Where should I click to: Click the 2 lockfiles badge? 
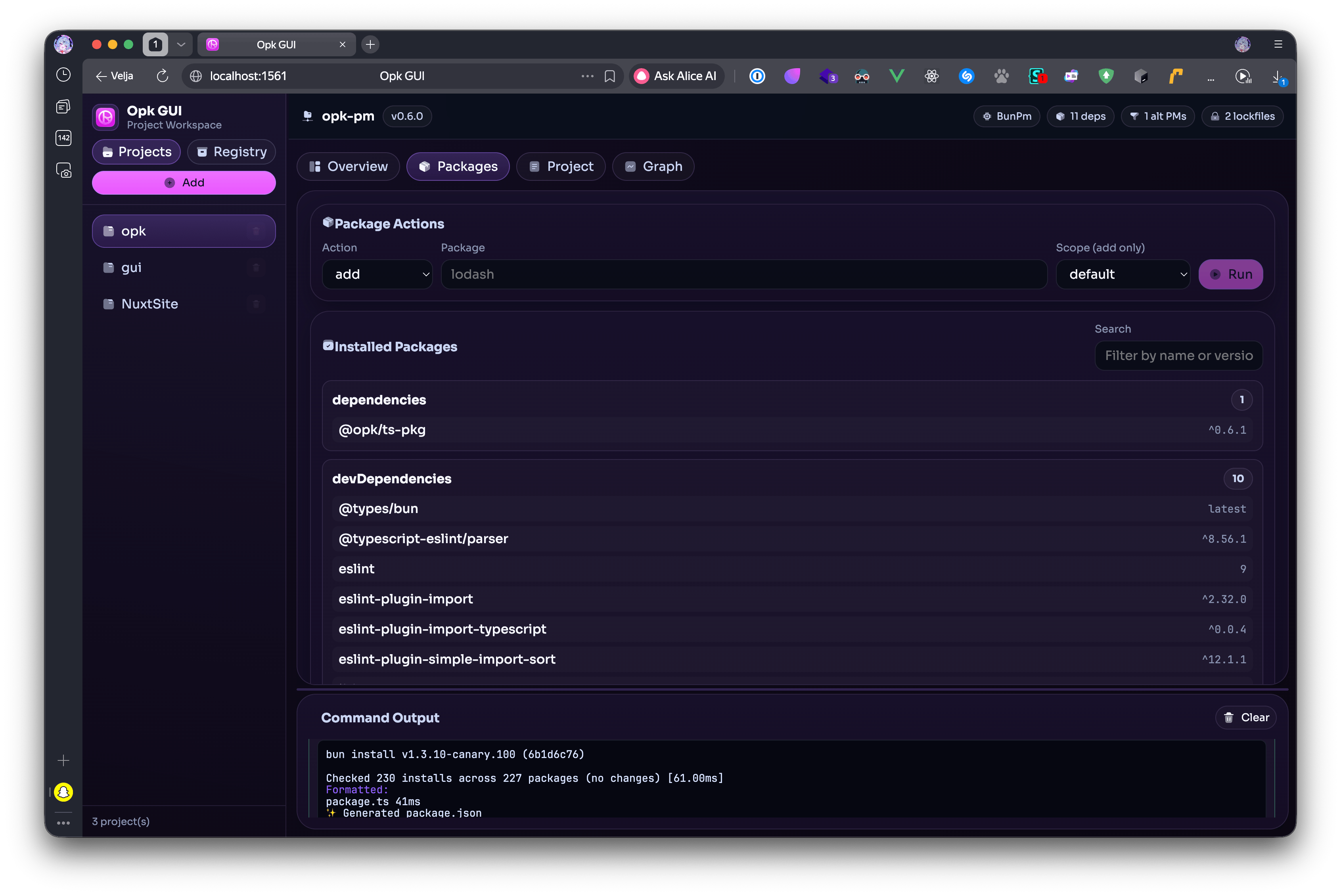pyautogui.click(x=1242, y=116)
